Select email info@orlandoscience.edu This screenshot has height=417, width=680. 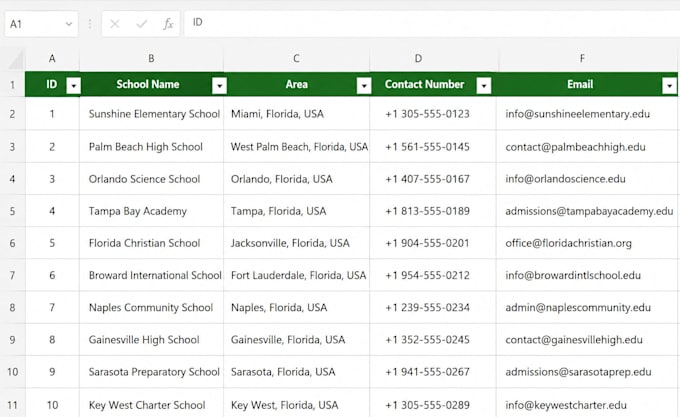tap(566, 179)
